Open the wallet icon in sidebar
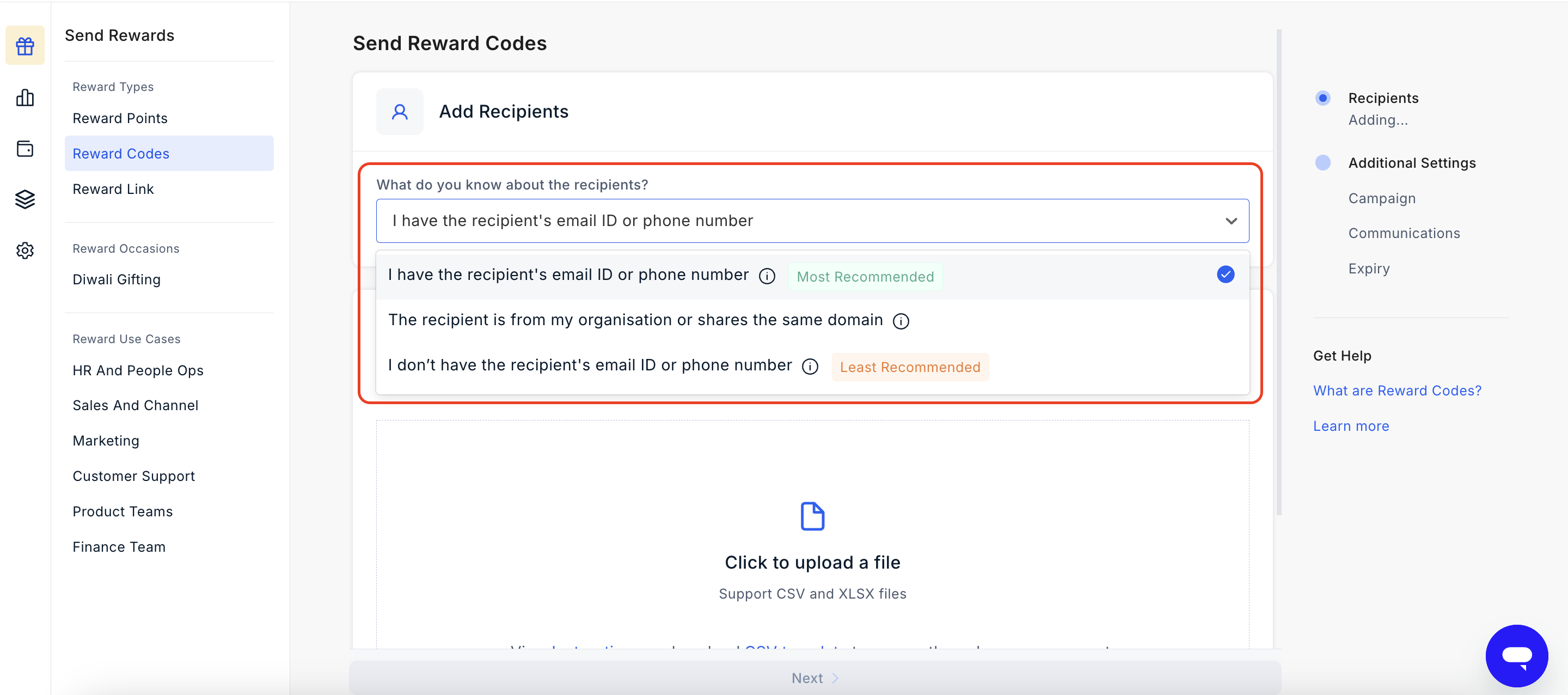 [x=25, y=149]
